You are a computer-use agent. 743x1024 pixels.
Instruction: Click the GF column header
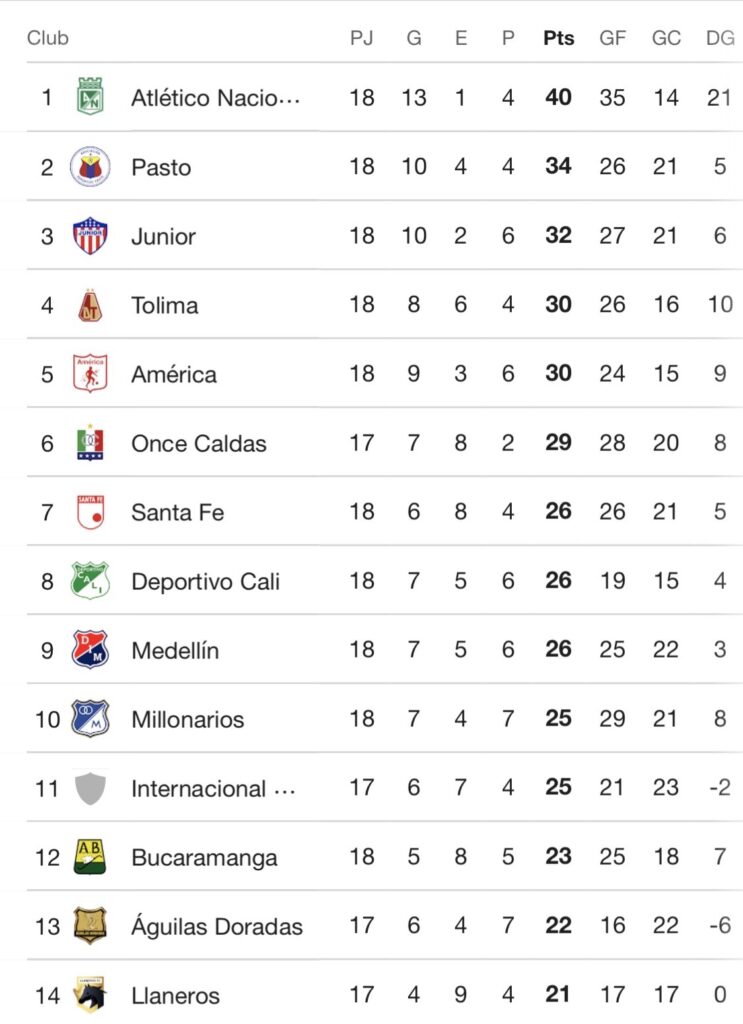(612, 38)
